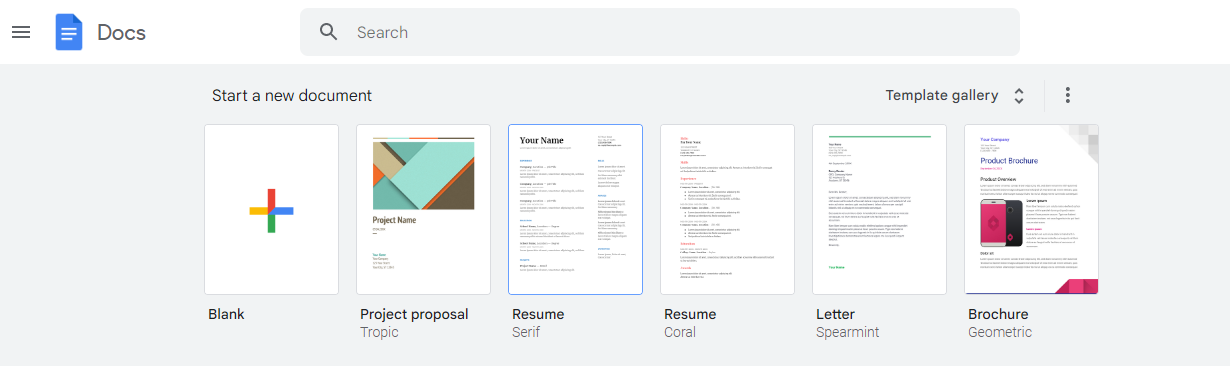Click the 'Blank' label

pos(226,314)
